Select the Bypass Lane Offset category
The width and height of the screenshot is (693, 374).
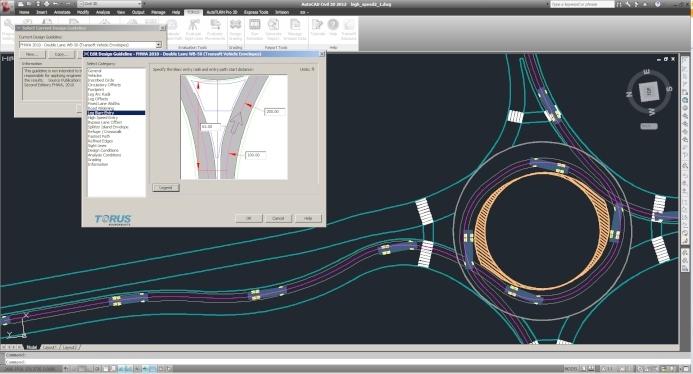coord(105,122)
